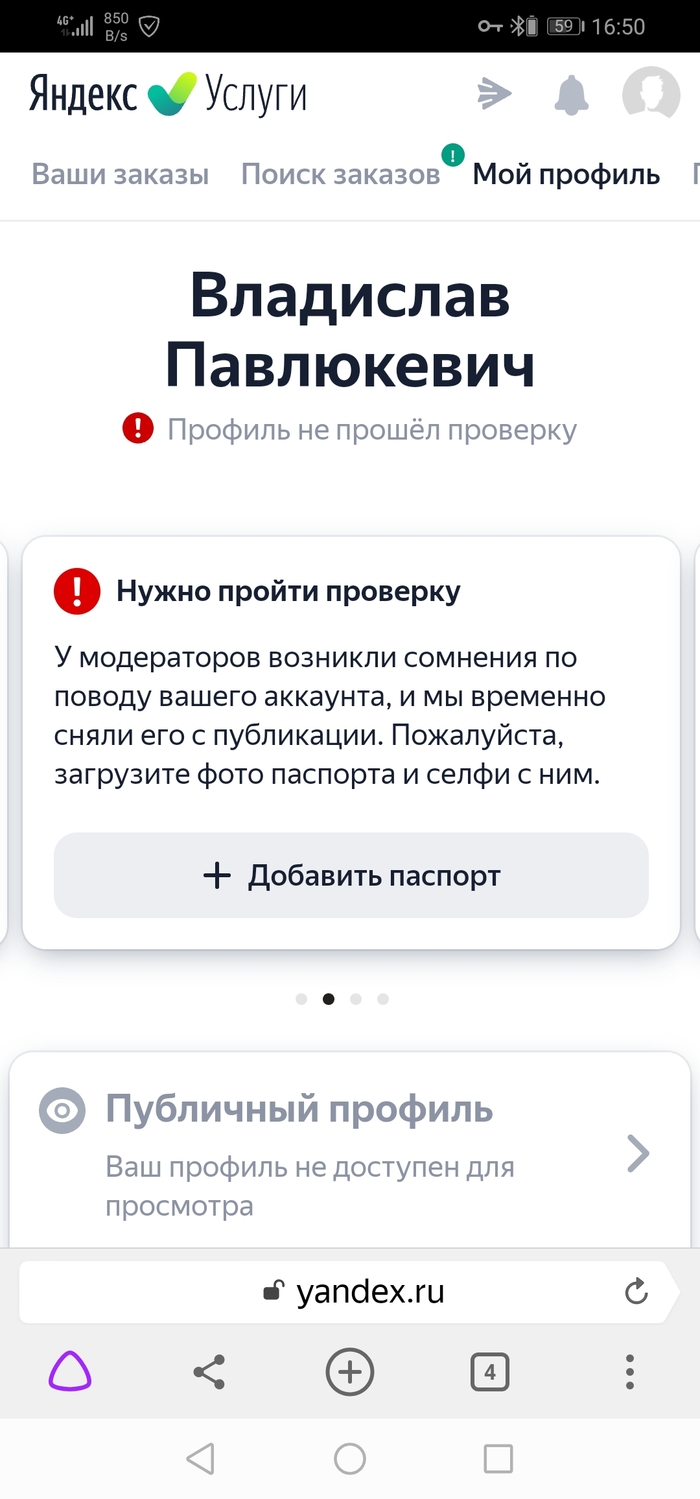The height and width of the screenshot is (1499, 700).
Task: Tap the Yandex Uslugi logo
Action: (x=168, y=95)
